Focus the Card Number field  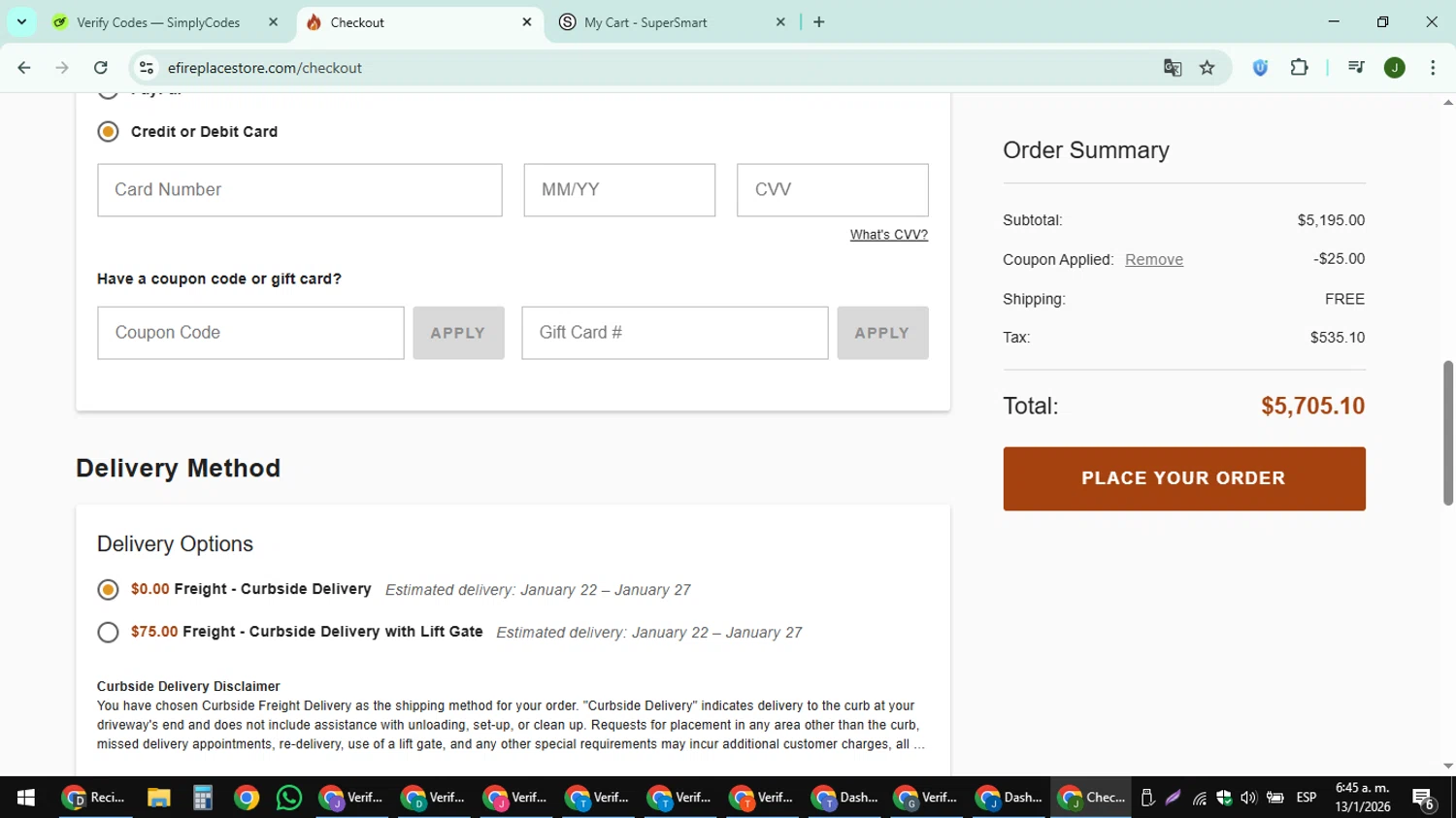(x=300, y=190)
